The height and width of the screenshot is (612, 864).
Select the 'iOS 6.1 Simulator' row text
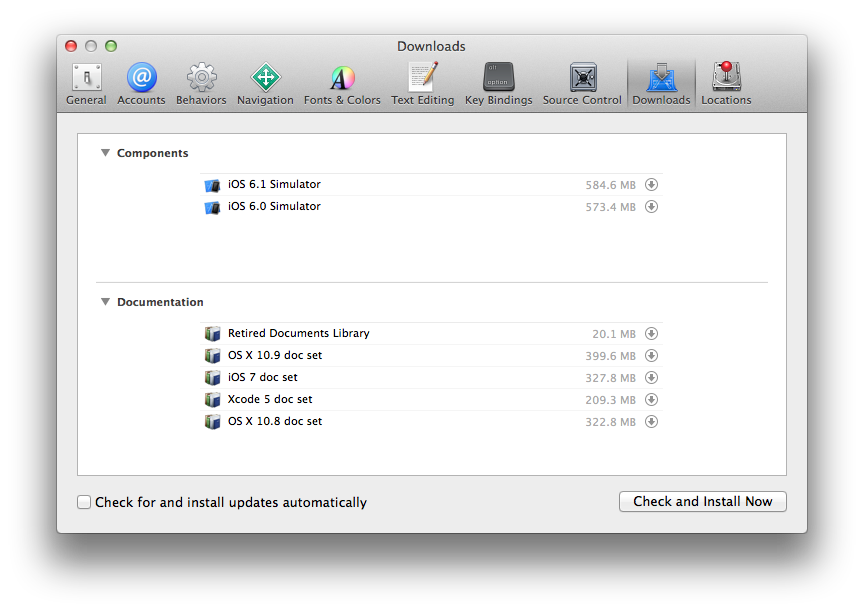274,184
